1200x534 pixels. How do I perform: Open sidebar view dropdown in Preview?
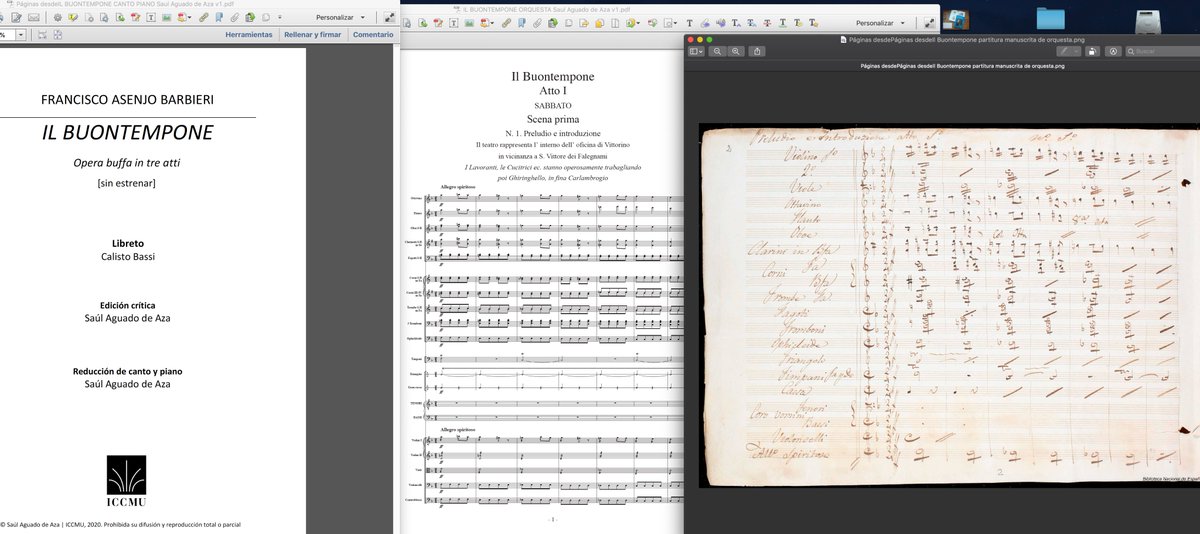coord(696,51)
